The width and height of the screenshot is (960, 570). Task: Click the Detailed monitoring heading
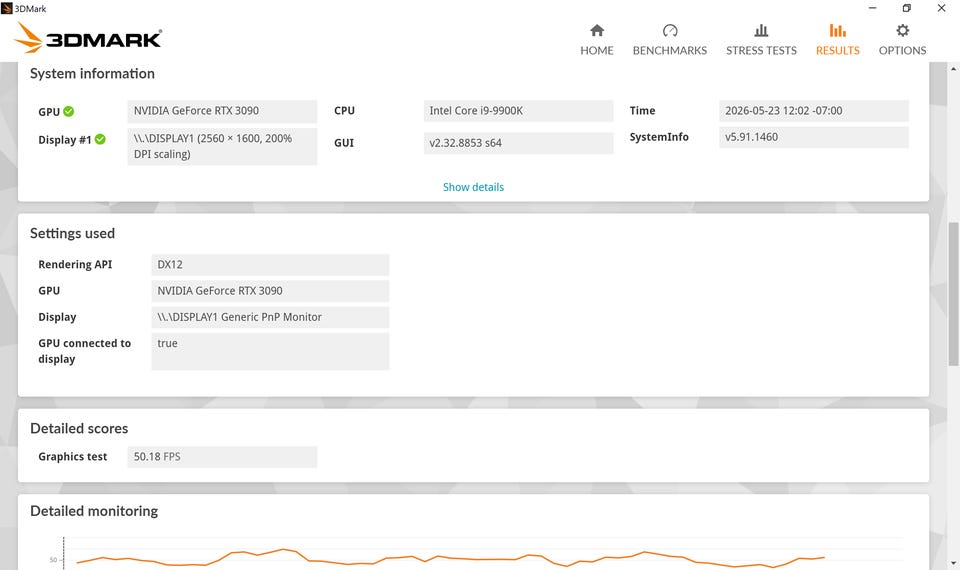[94, 511]
